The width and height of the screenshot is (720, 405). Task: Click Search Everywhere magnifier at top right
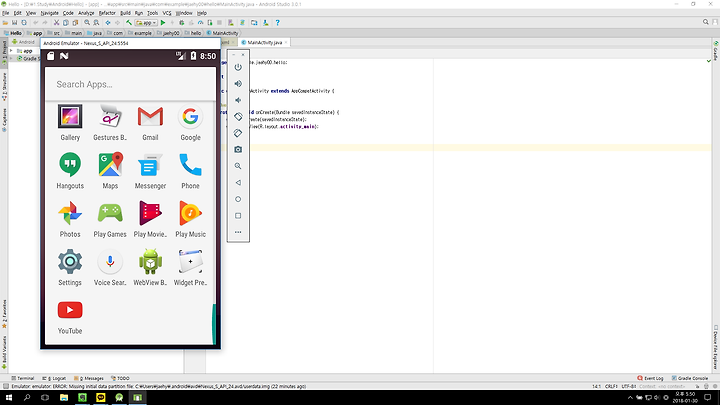pos(706,22)
